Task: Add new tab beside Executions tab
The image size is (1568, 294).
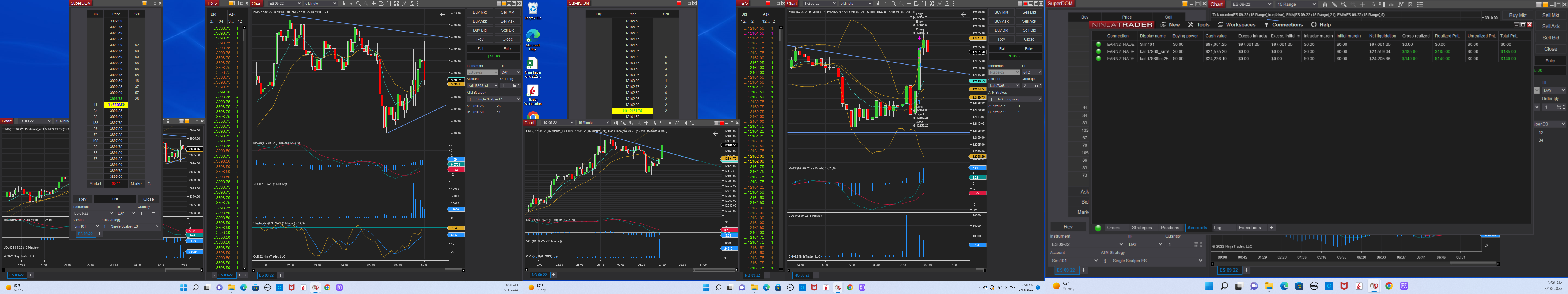Action: pos(1272,228)
